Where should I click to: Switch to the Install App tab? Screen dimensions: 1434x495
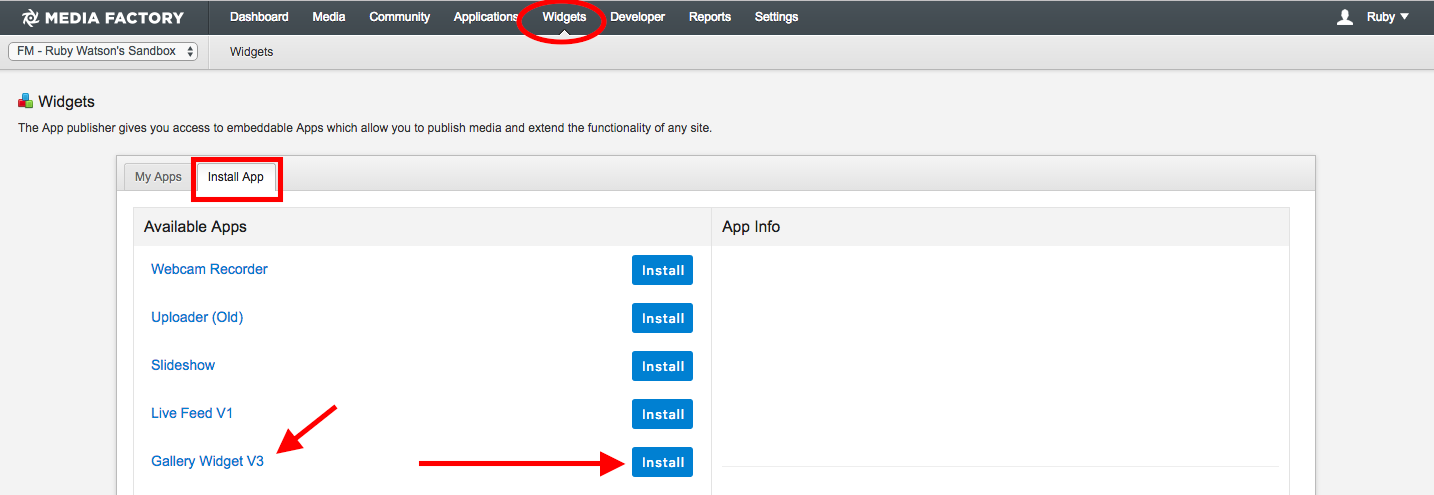pos(236,177)
